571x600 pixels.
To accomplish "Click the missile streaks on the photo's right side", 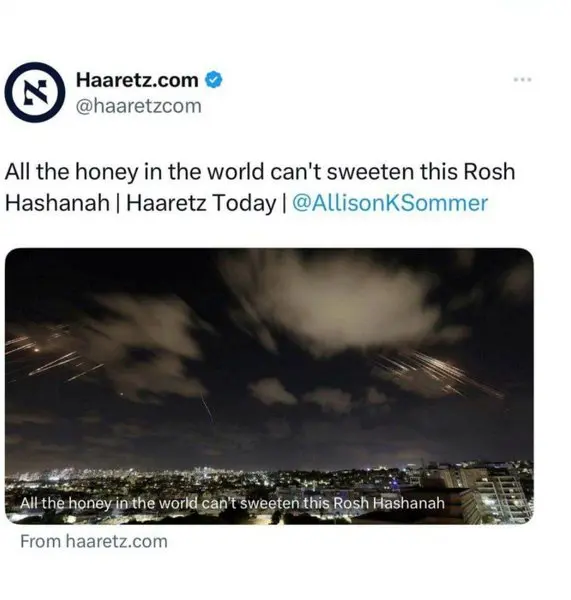I will [440, 373].
